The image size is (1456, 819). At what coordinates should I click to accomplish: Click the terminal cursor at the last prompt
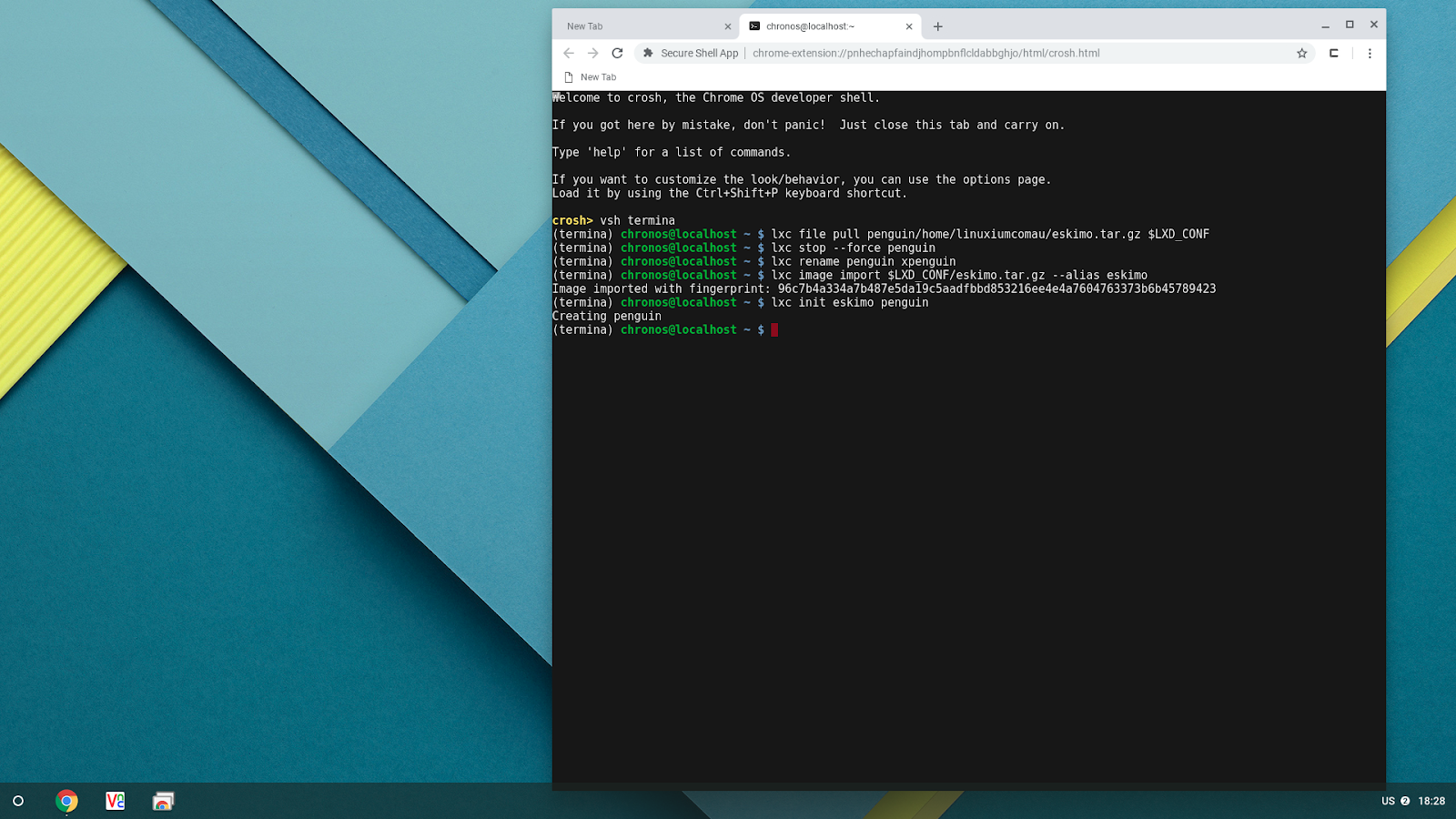[x=774, y=329]
